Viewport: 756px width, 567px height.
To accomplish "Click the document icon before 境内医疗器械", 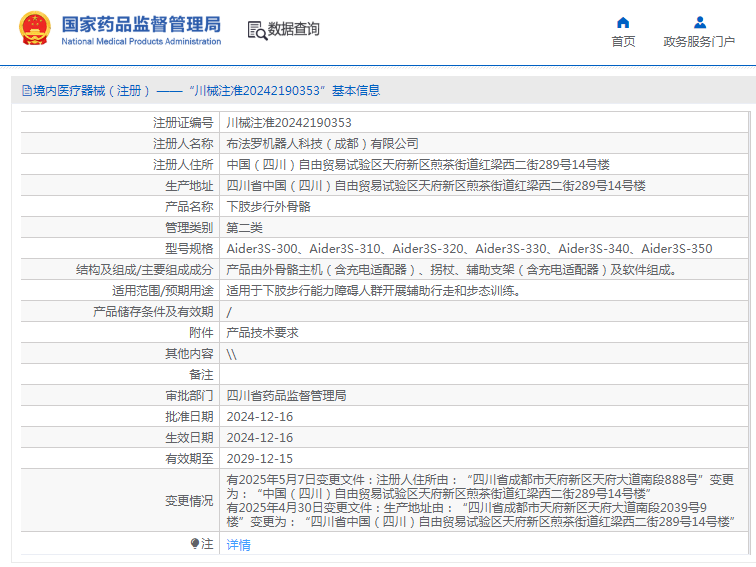I will point(27,91).
